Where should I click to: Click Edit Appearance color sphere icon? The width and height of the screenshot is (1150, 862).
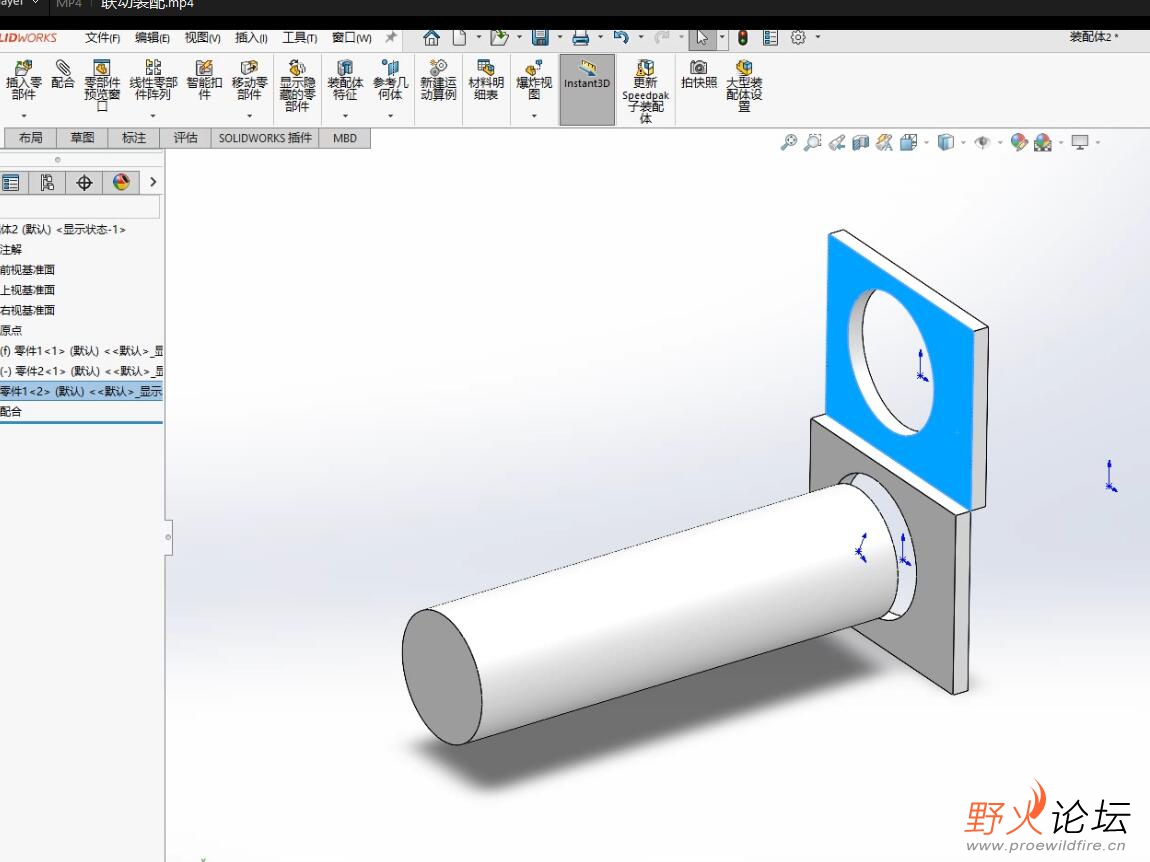pos(1019,142)
